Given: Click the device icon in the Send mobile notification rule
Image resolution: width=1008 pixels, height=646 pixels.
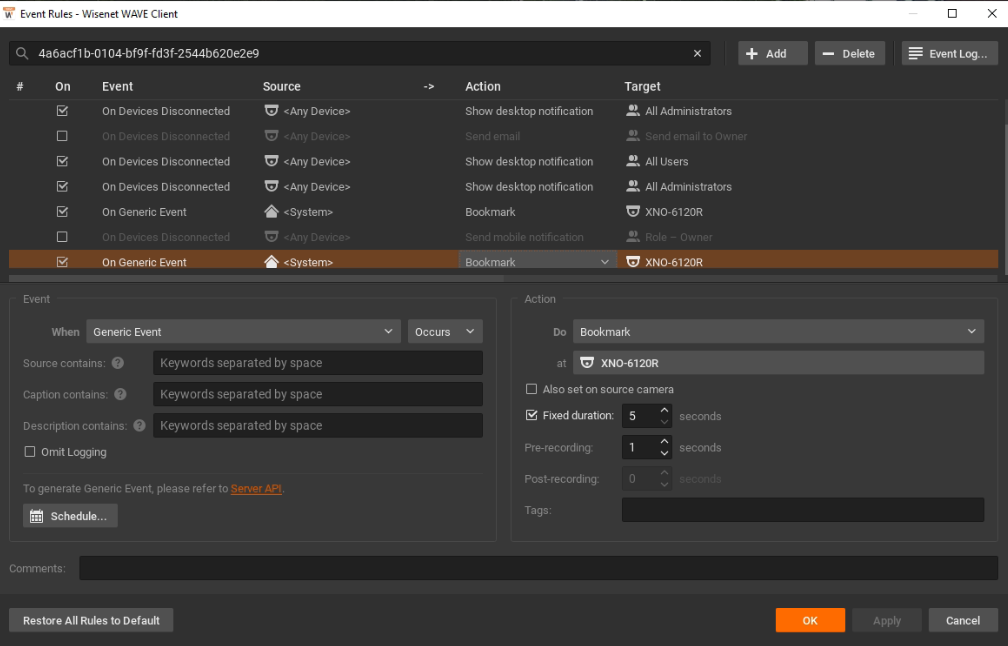Looking at the screenshot, I should pos(271,237).
